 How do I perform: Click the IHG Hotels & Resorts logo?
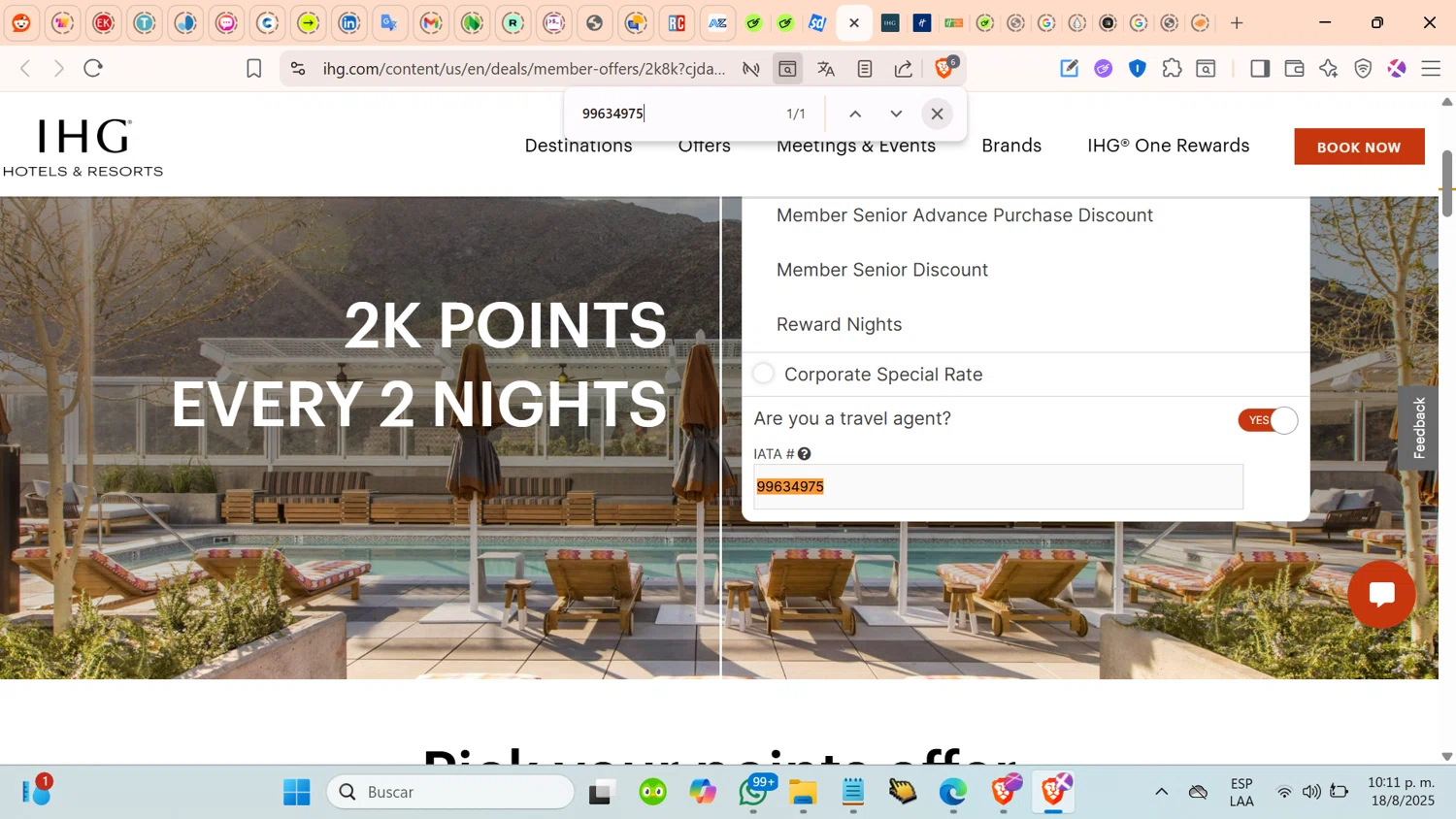click(83, 147)
